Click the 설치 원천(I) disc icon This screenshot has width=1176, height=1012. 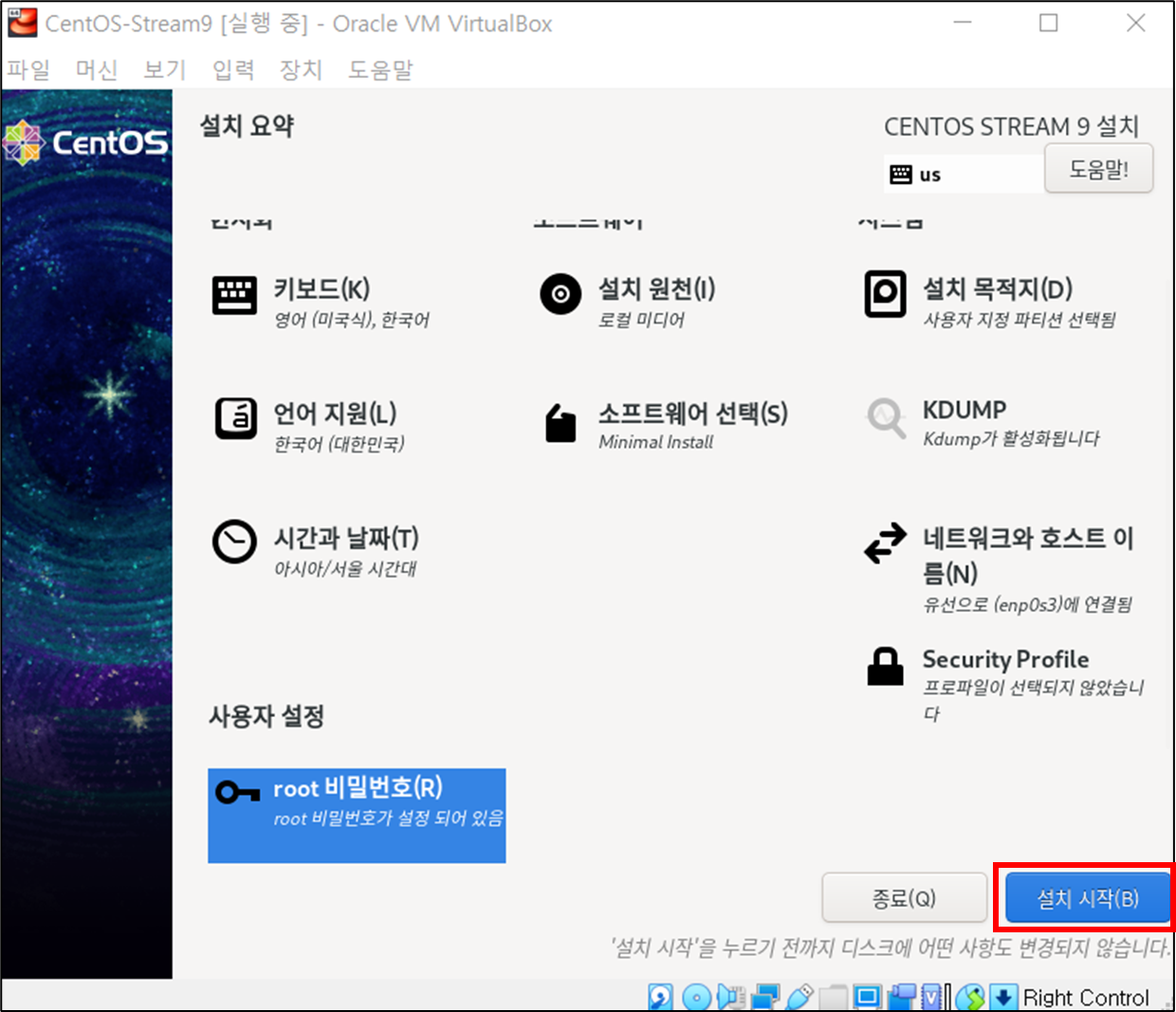(x=560, y=294)
